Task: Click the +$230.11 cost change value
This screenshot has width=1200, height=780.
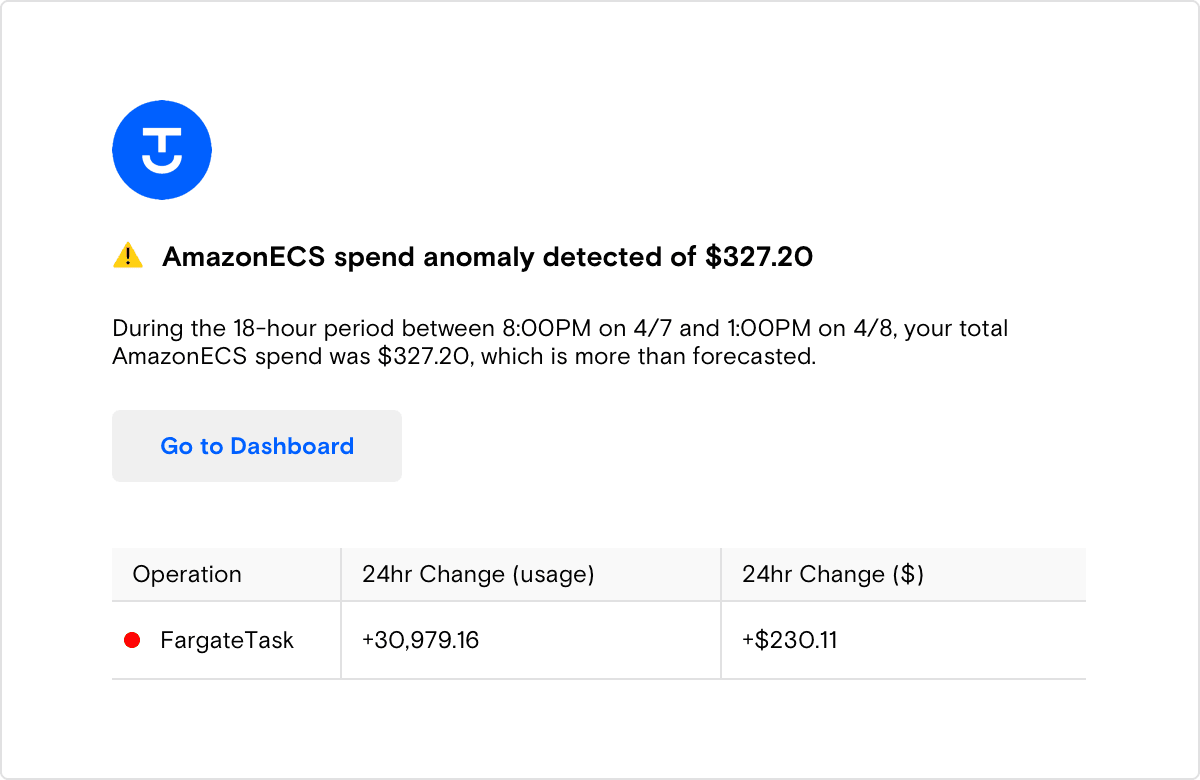Action: 790,640
